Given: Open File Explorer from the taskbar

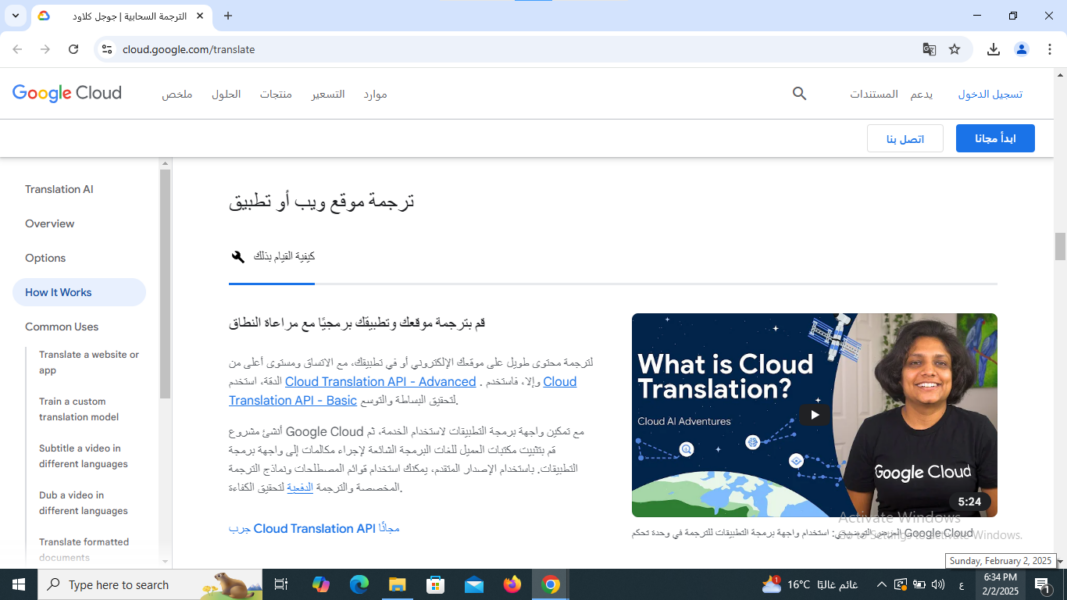Looking at the screenshot, I should click(397, 584).
